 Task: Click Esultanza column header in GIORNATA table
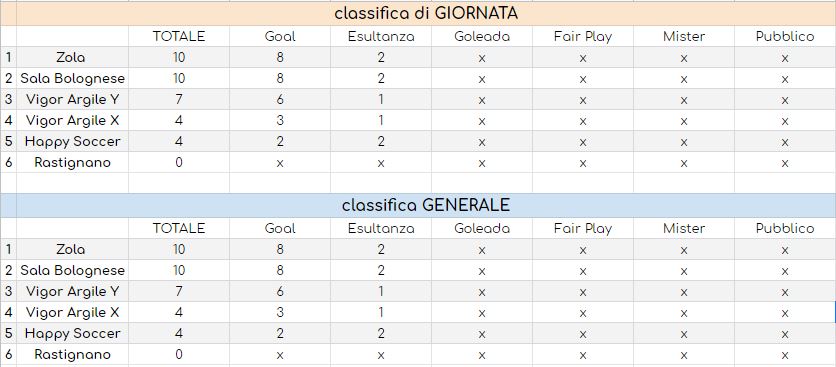(x=381, y=36)
